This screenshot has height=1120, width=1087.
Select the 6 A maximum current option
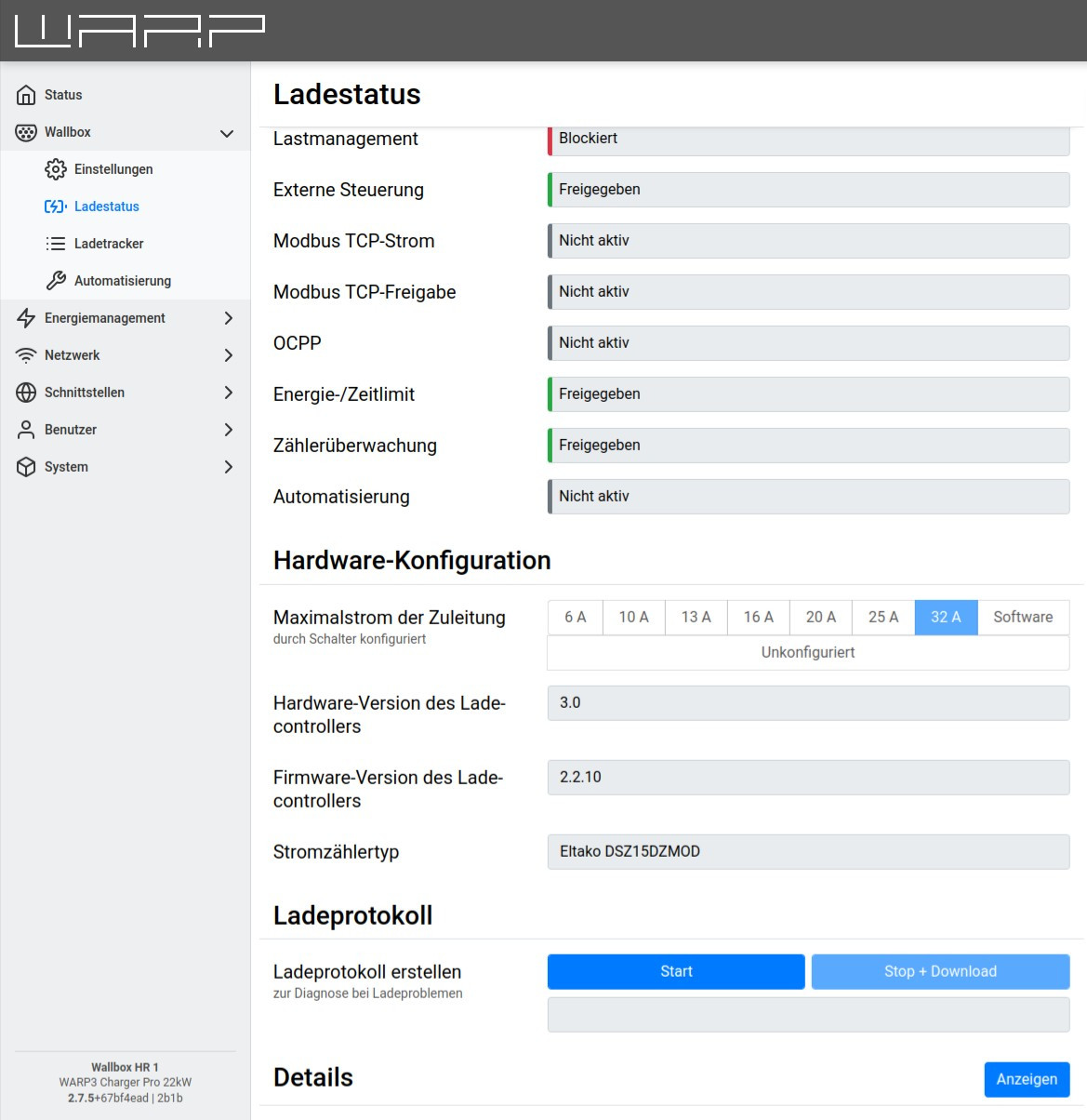(575, 618)
